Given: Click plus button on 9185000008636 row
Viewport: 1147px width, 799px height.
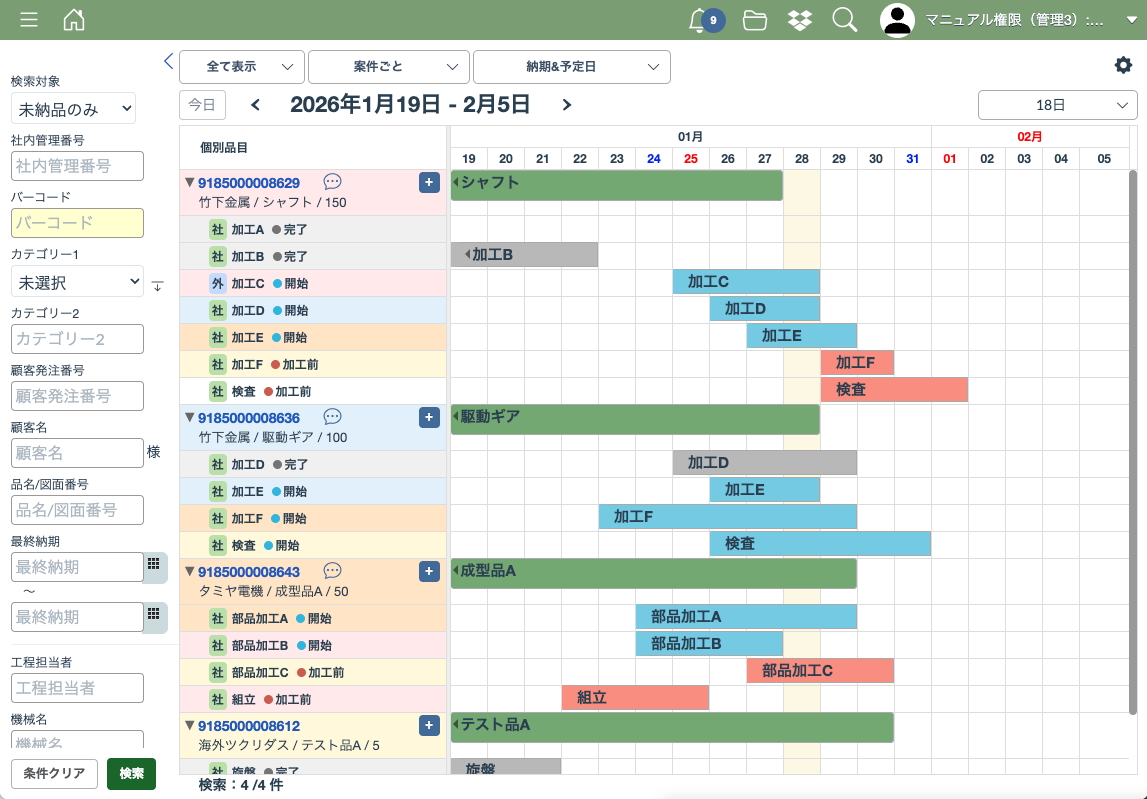Looking at the screenshot, I should 429,417.
